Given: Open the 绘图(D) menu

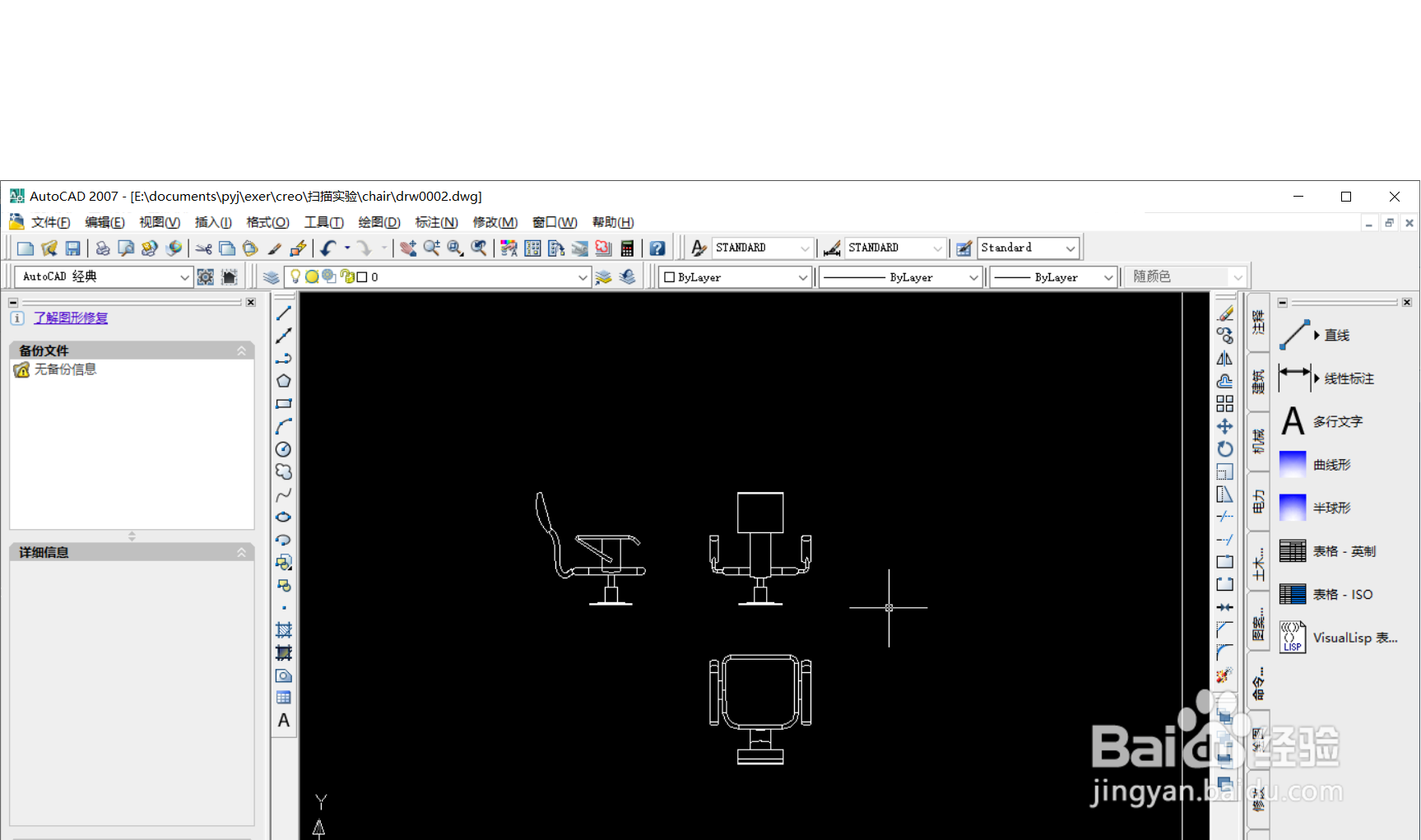Looking at the screenshot, I should pos(379,222).
